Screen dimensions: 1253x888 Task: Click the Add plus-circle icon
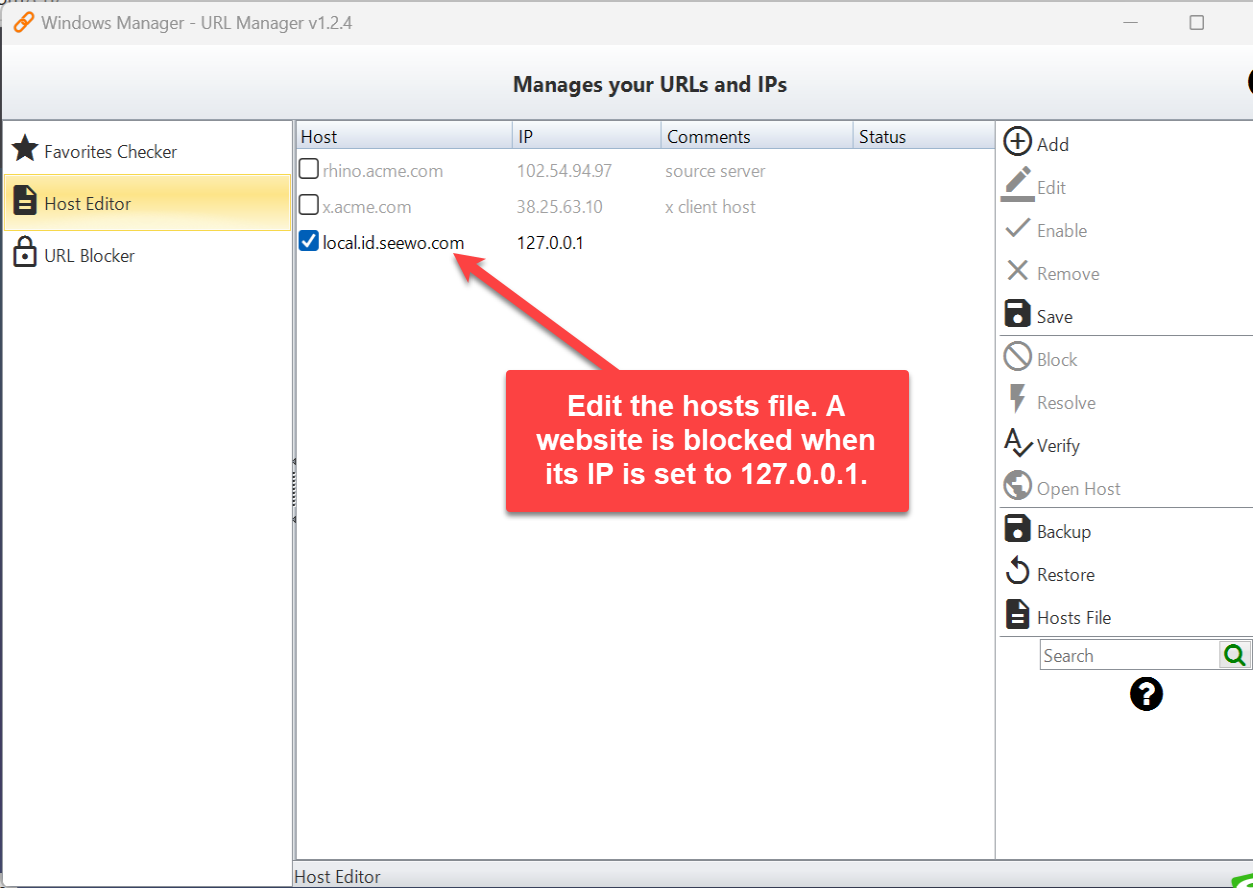coord(1017,142)
